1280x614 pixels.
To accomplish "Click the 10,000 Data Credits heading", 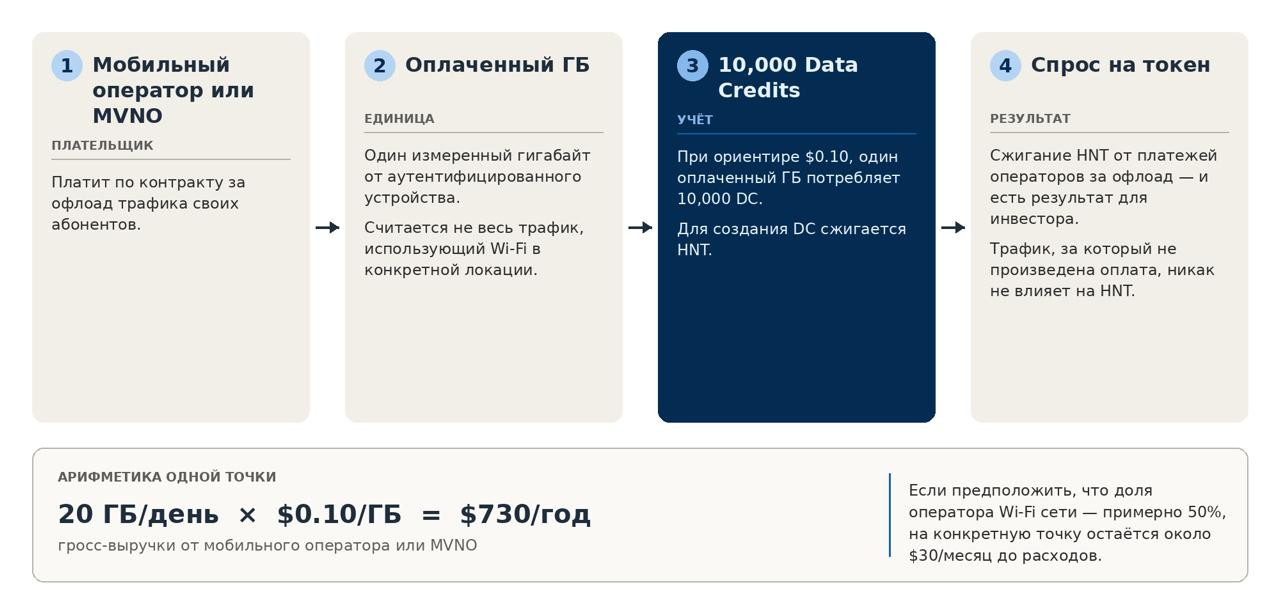I will (788, 78).
